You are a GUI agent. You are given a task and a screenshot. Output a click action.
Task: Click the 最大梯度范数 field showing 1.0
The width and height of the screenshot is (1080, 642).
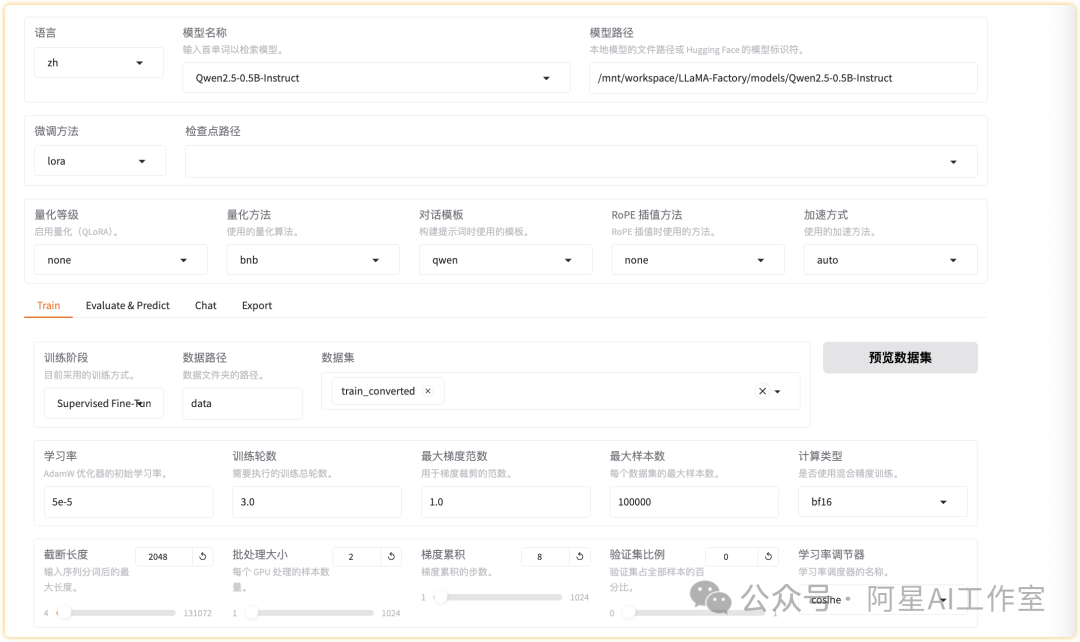pos(506,501)
